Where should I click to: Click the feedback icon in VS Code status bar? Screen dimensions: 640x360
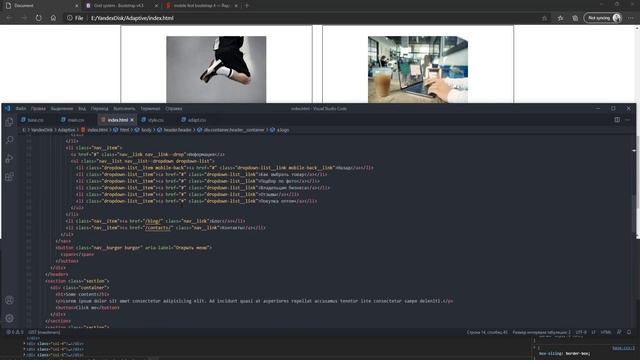(619, 332)
